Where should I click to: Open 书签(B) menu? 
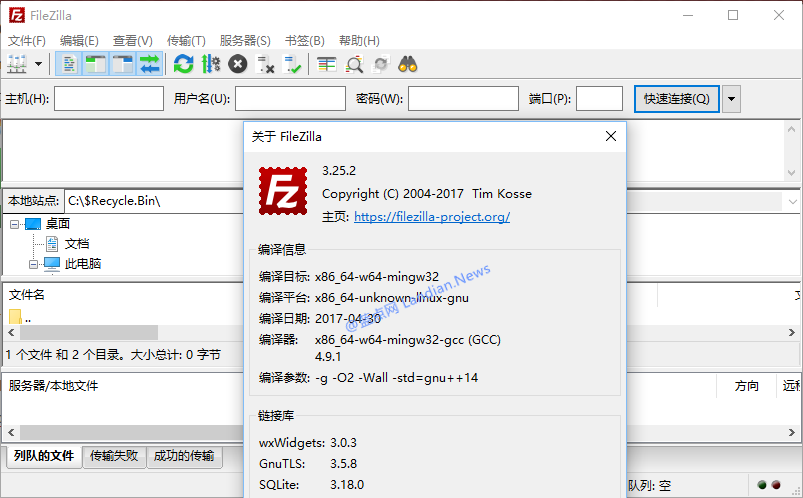(305, 40)
